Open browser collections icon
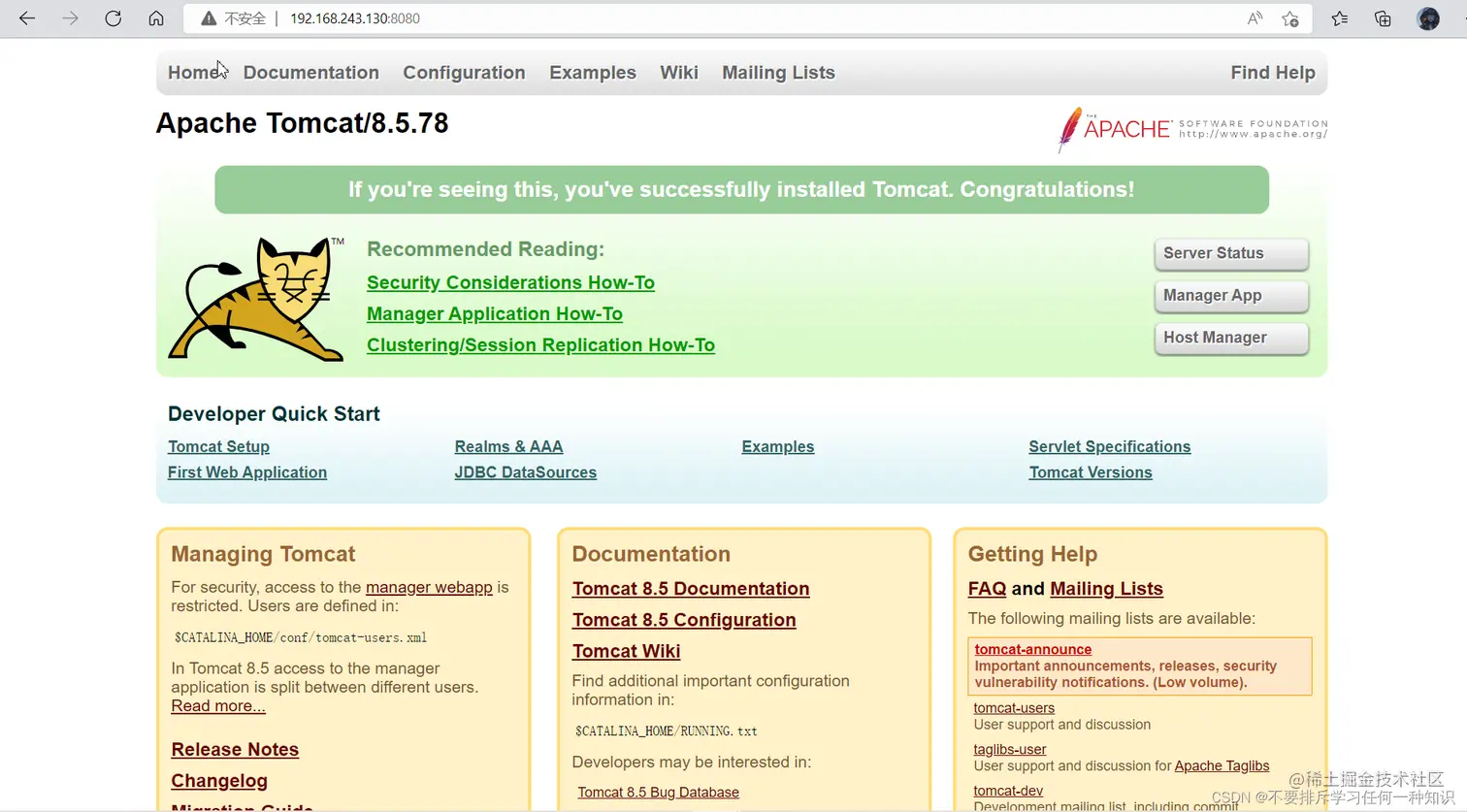Viewport: 1467px width, 812px height. pyautogui.click(x=1383, y=18)
